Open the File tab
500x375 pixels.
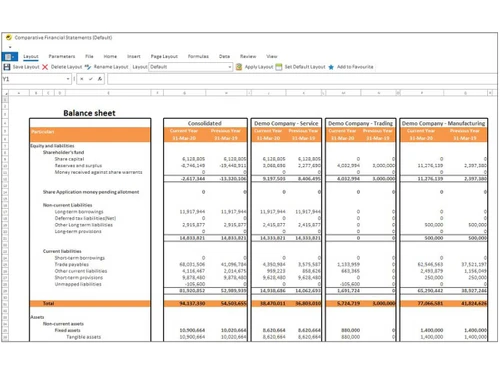[x=89, y=56]
